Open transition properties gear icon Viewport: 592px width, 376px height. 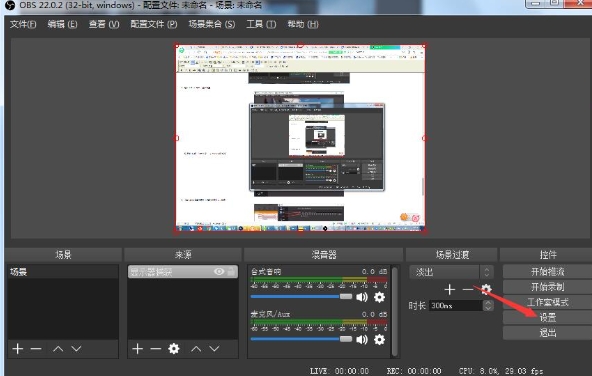pyautogui.click(x=486, y=290)
